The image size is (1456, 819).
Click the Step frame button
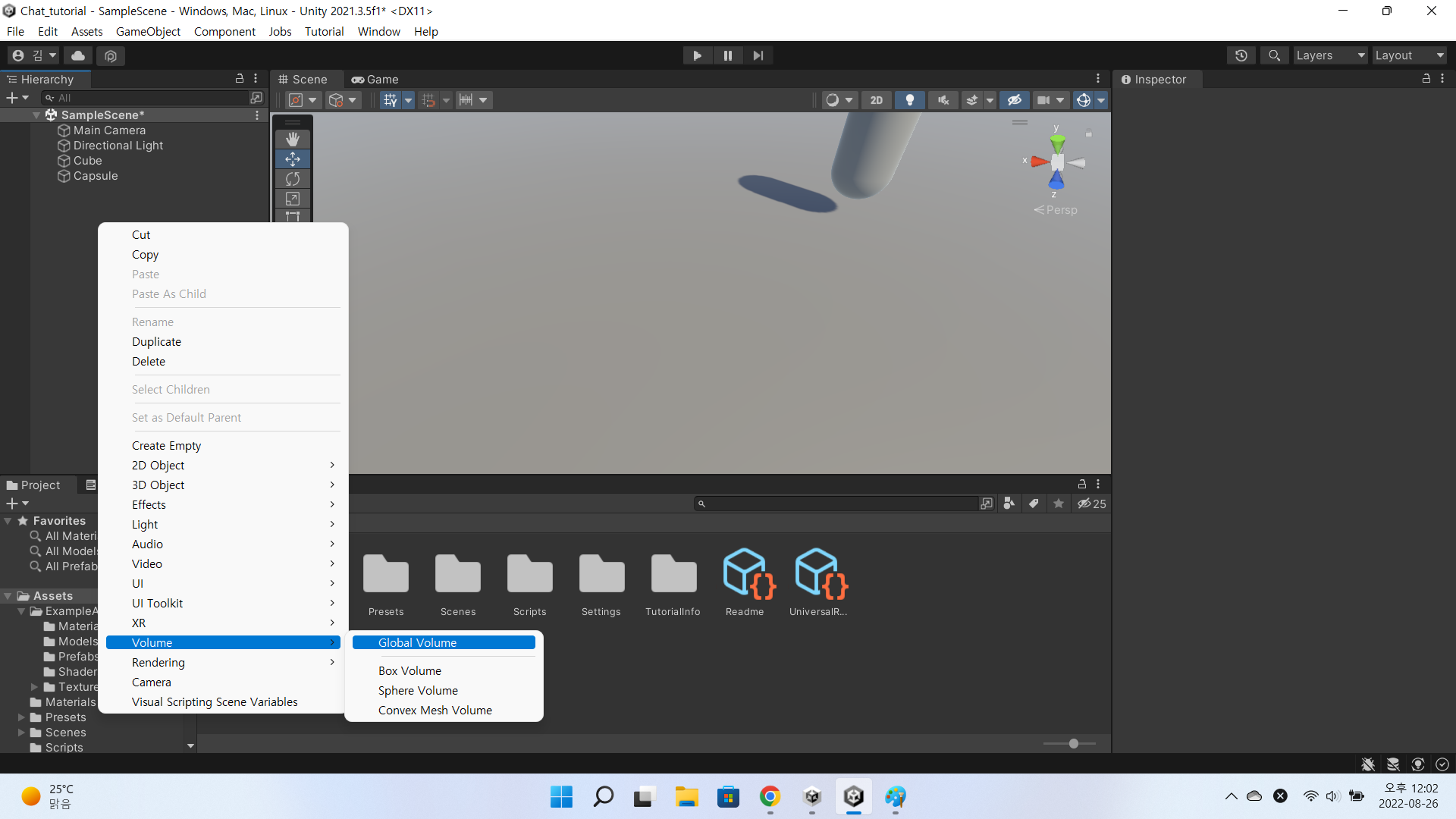758,55
